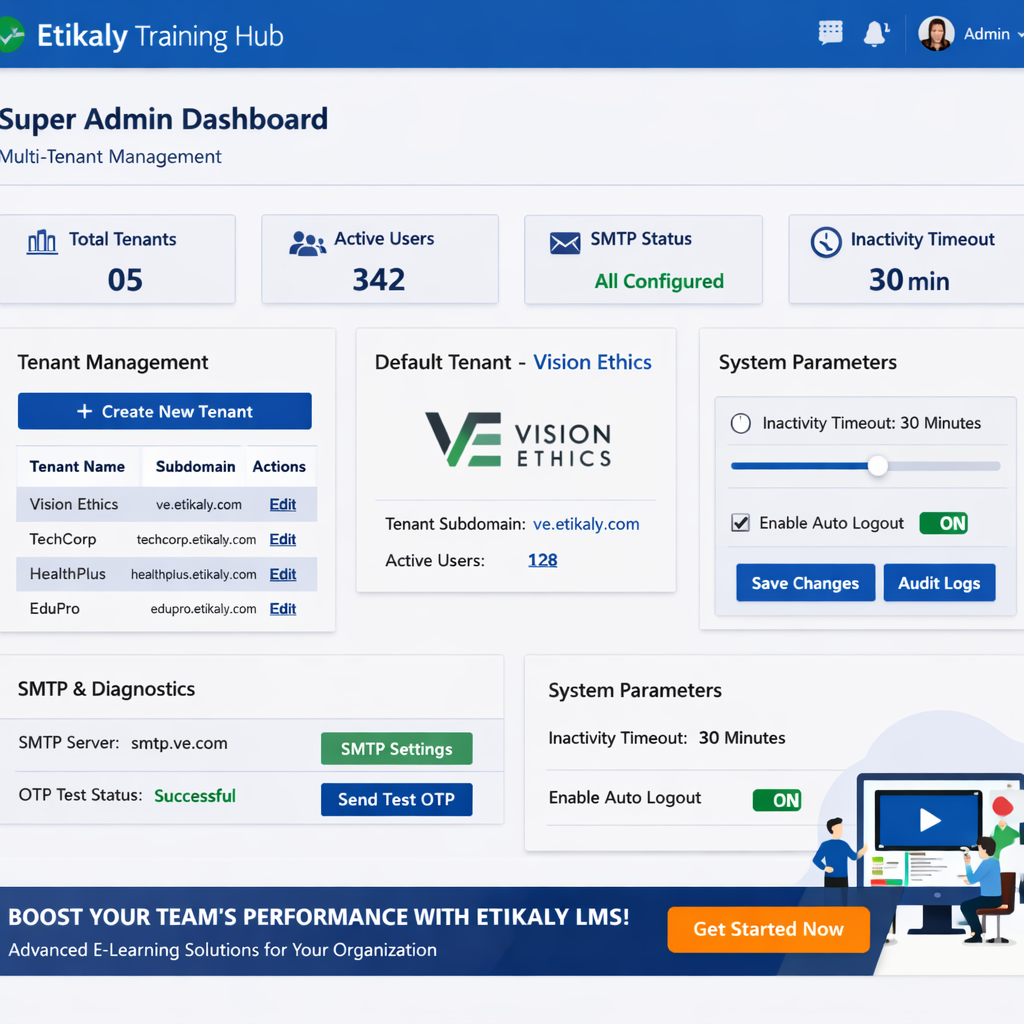The height and width of the screenshot is (1024, 1024).
Task: Open the messages chat icon in header
Action: (x=830, y=33)
